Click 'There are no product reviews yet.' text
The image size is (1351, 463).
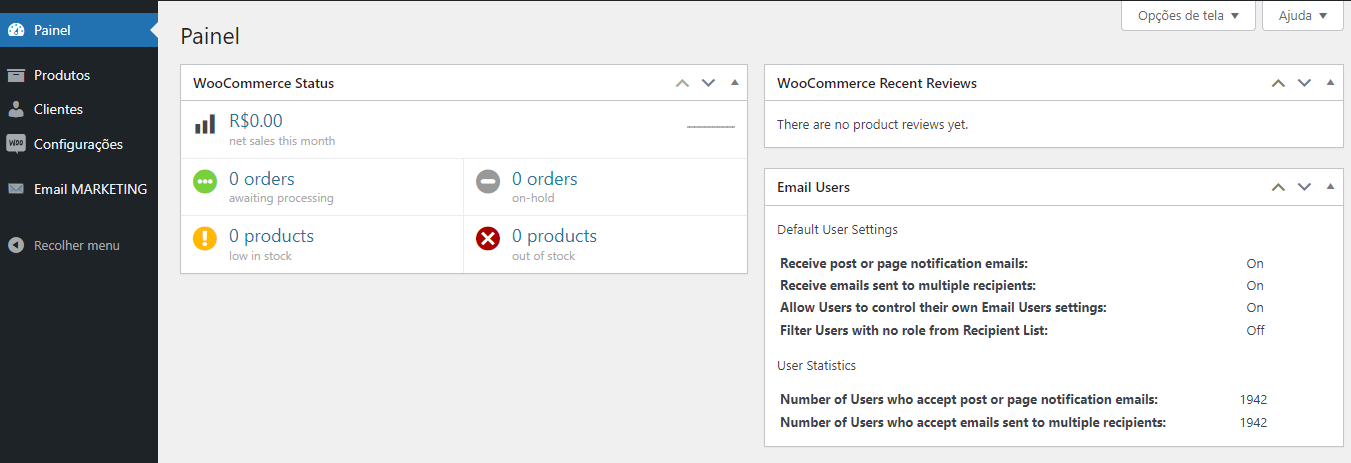873,125
